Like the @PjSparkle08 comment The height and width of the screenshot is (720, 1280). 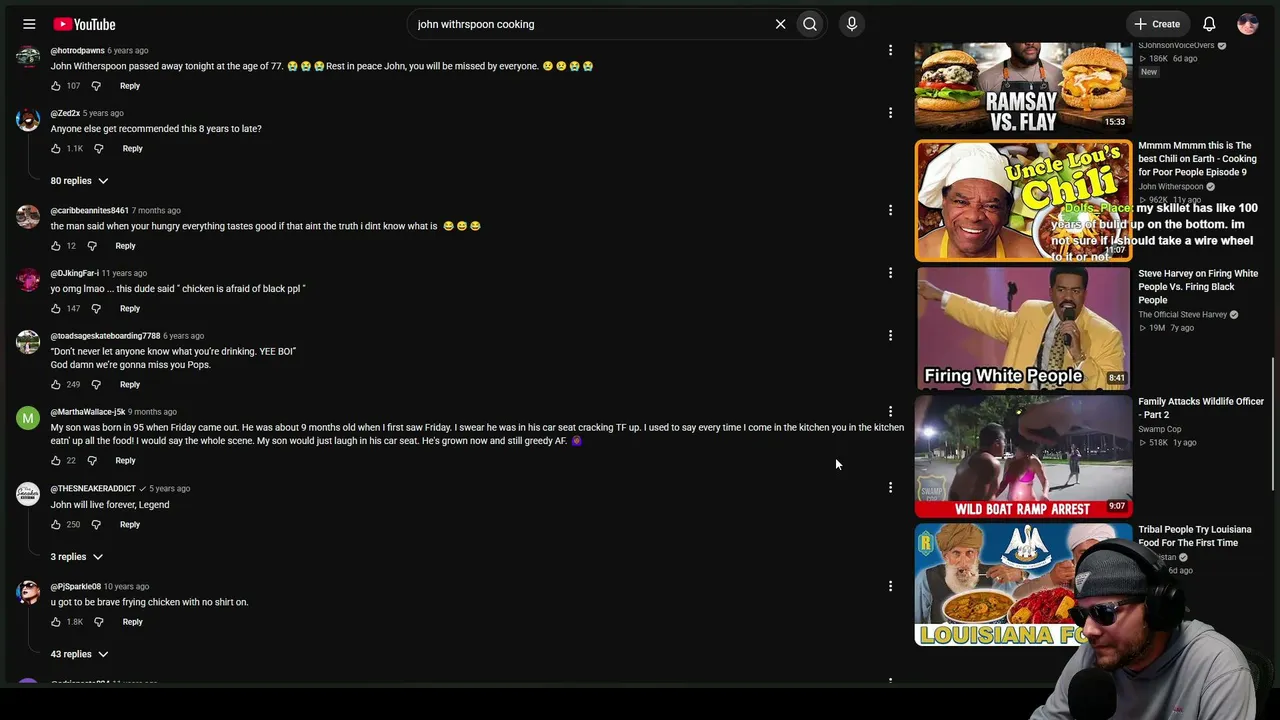coord(56,622)
